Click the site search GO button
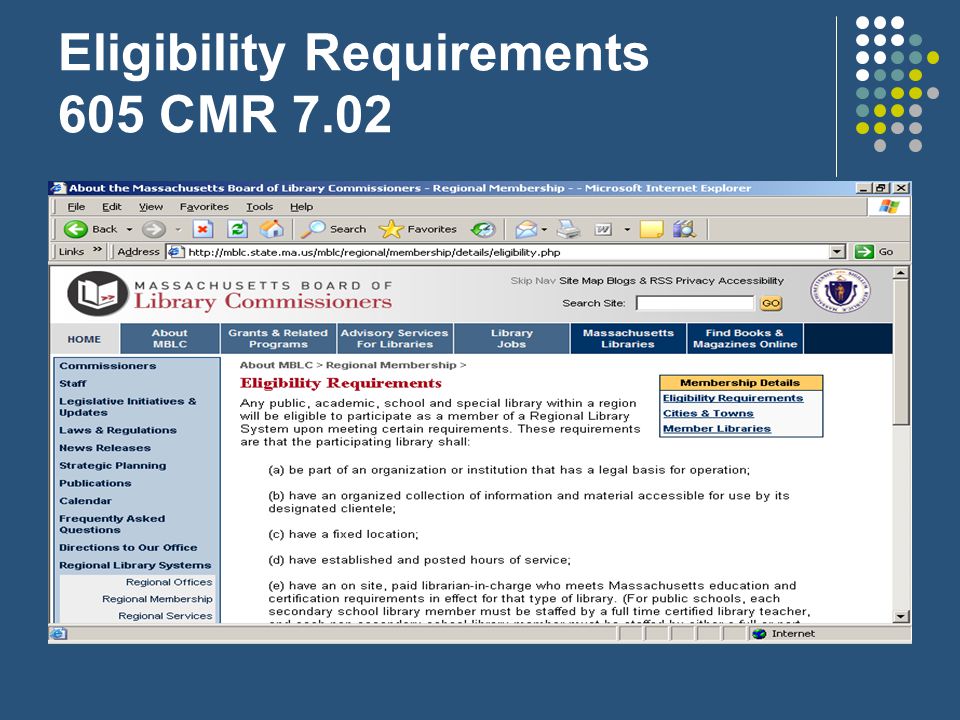The height and width of the screenshot is (720, 960). (x=771, y=303)
